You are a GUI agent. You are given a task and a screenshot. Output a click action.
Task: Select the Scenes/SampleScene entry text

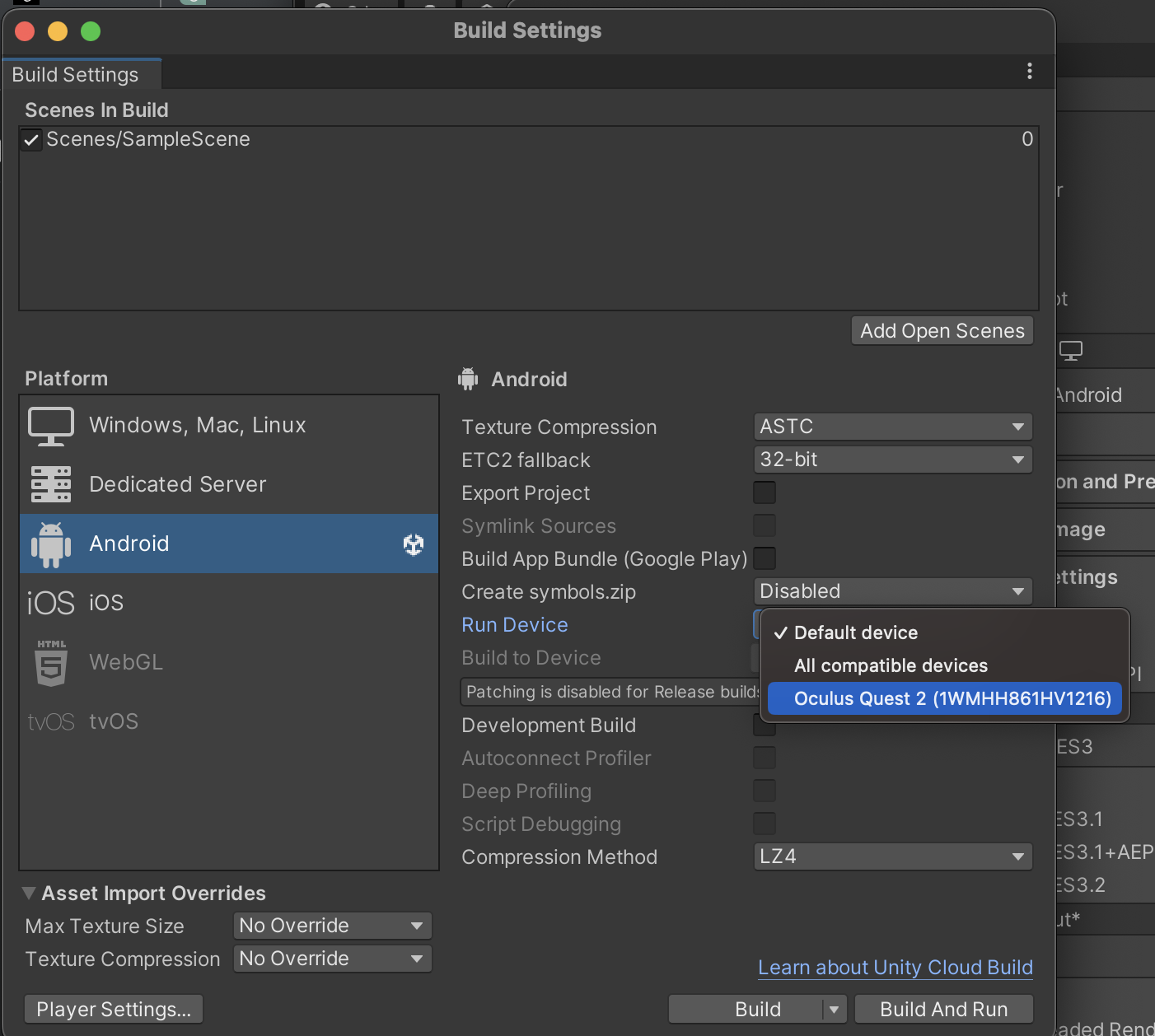148,139
